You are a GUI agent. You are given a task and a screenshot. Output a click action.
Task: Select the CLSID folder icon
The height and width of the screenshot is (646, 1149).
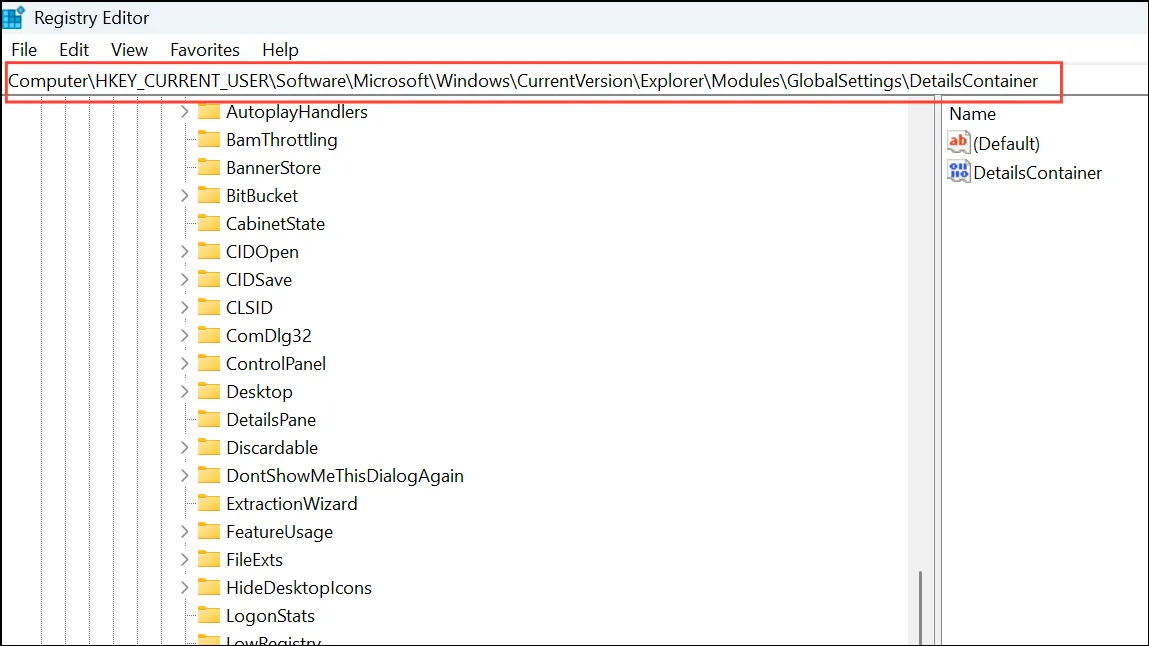click(209, 307)
